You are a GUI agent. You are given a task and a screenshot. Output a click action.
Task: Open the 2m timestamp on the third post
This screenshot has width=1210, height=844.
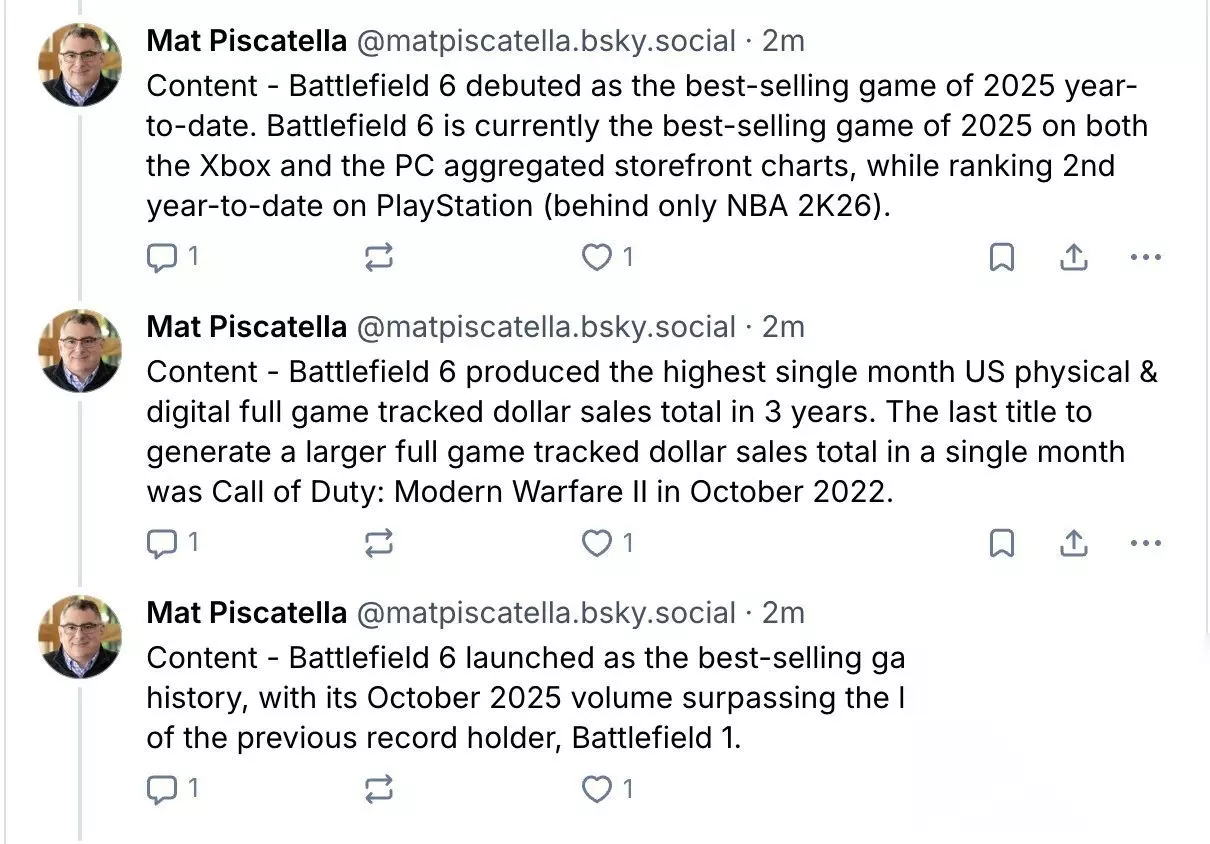tap(783, 613)
